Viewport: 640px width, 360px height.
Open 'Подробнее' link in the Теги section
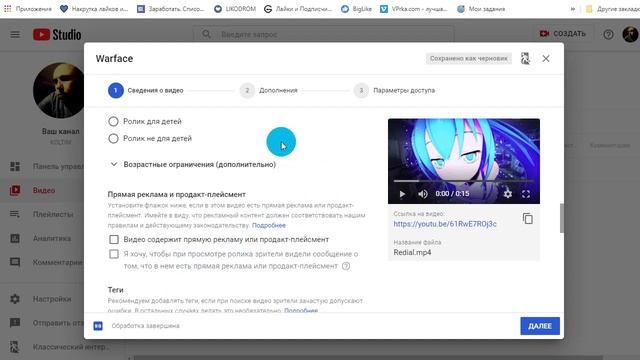(301, 310)
